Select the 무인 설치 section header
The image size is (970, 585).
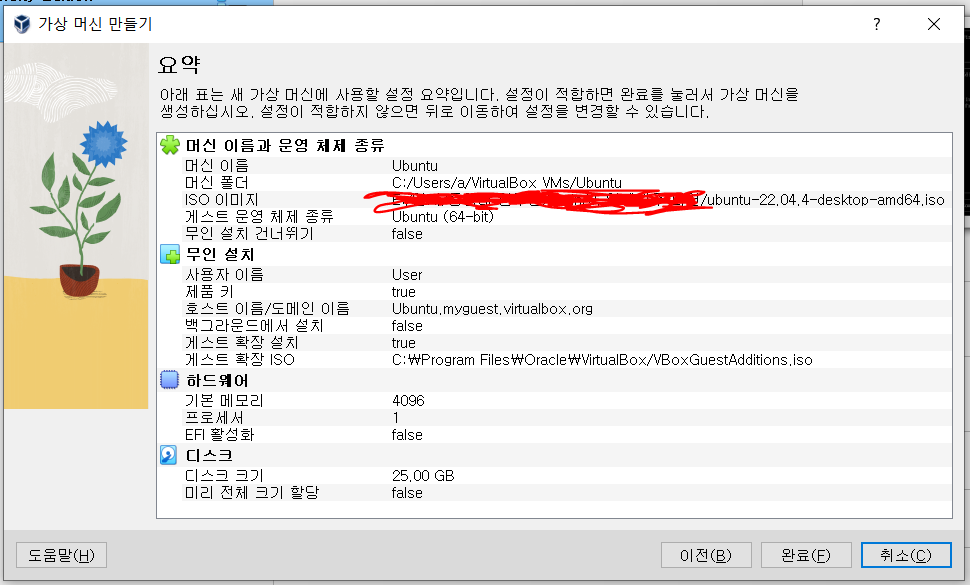click(x=220, y=254)
